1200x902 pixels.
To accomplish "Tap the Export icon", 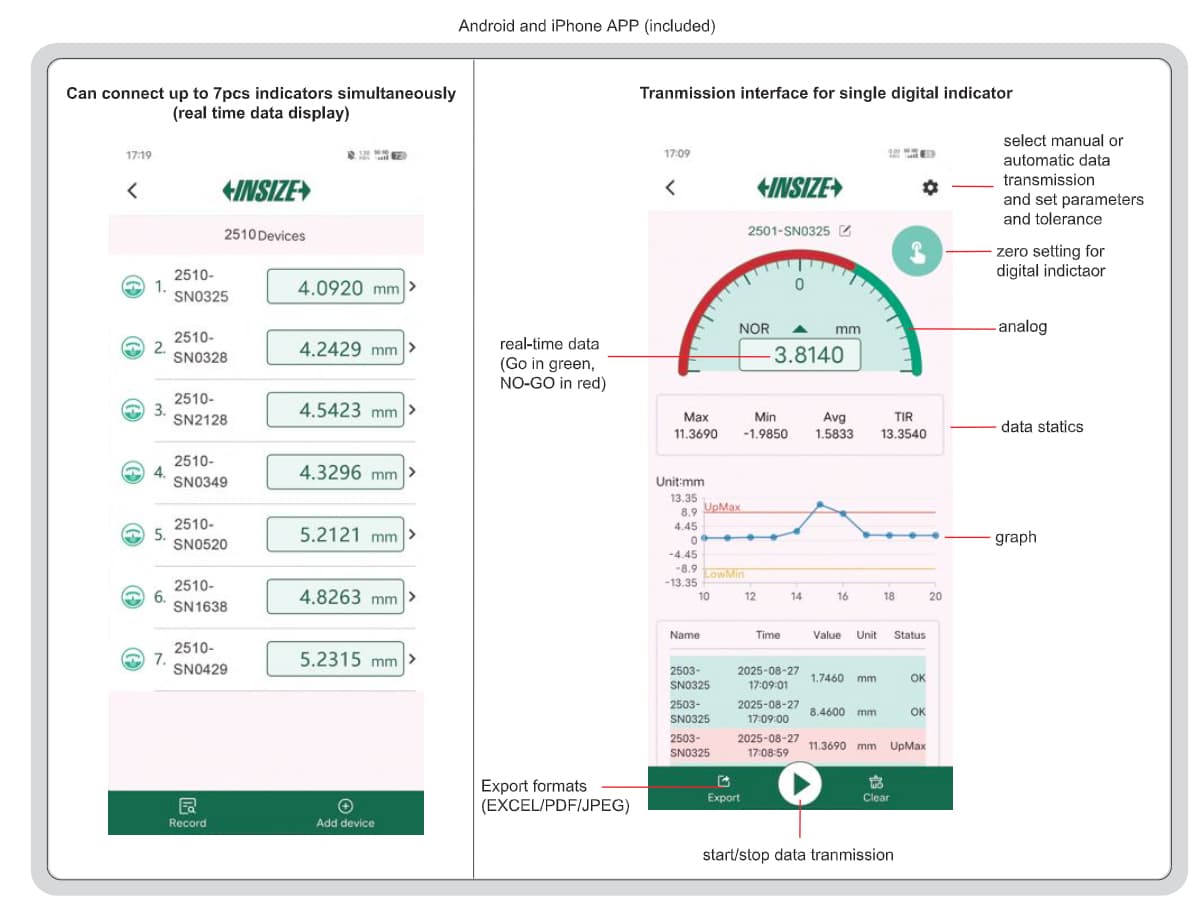I will pos(723,782).
